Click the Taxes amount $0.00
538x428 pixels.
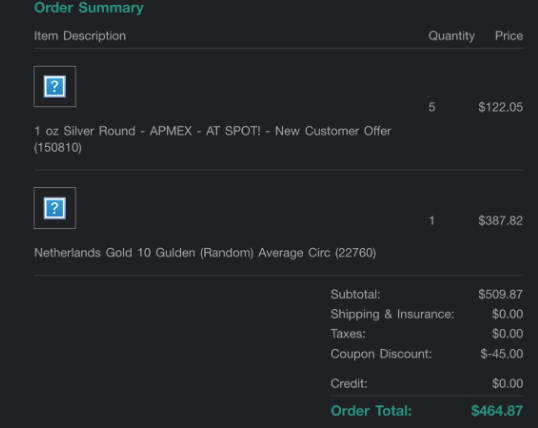507,334
